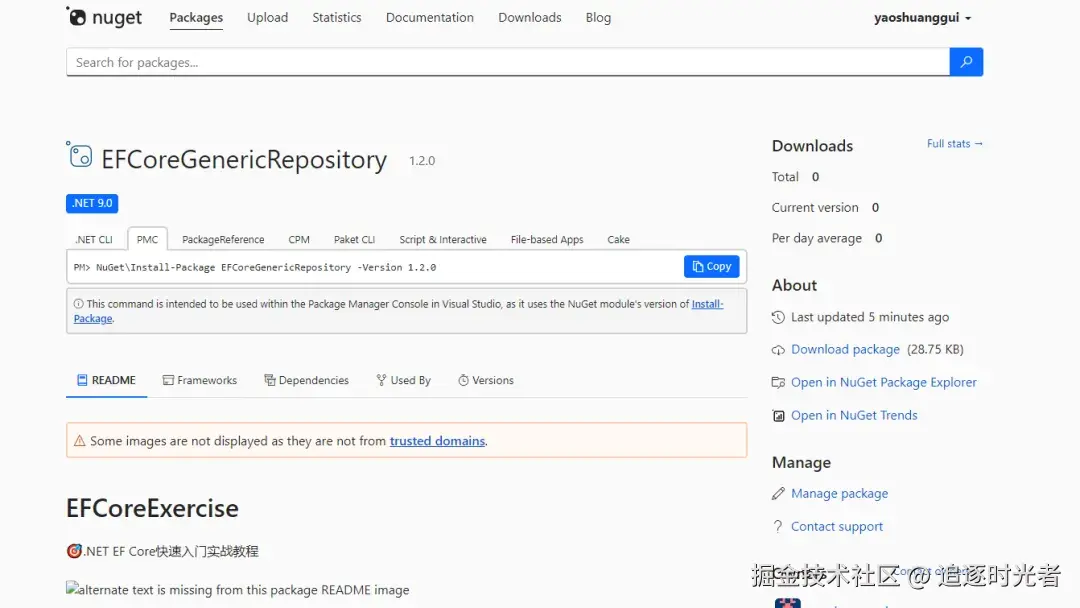Click Open in NuGet Package Explorer
1080x608 pixels.
884,382
